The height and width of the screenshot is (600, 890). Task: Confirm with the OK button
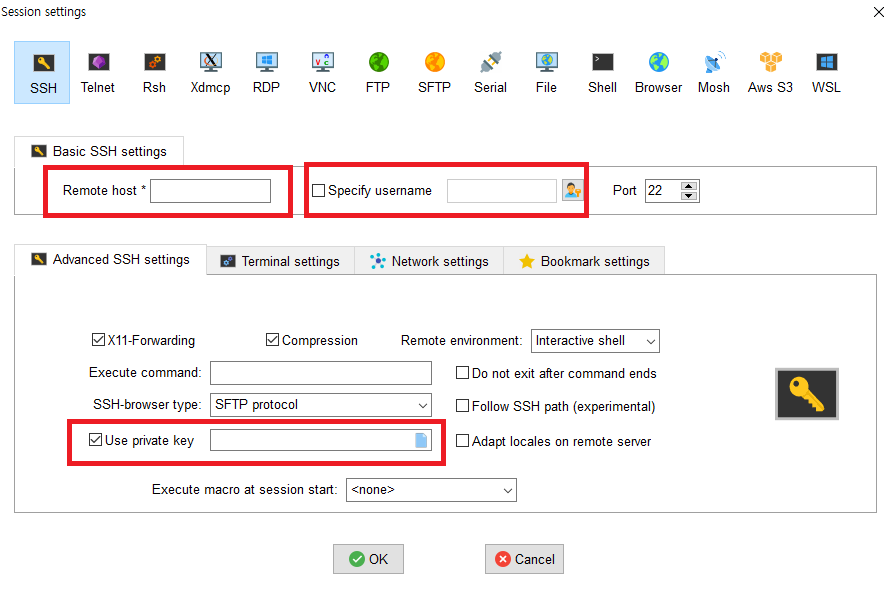click(x=368, y=559)
